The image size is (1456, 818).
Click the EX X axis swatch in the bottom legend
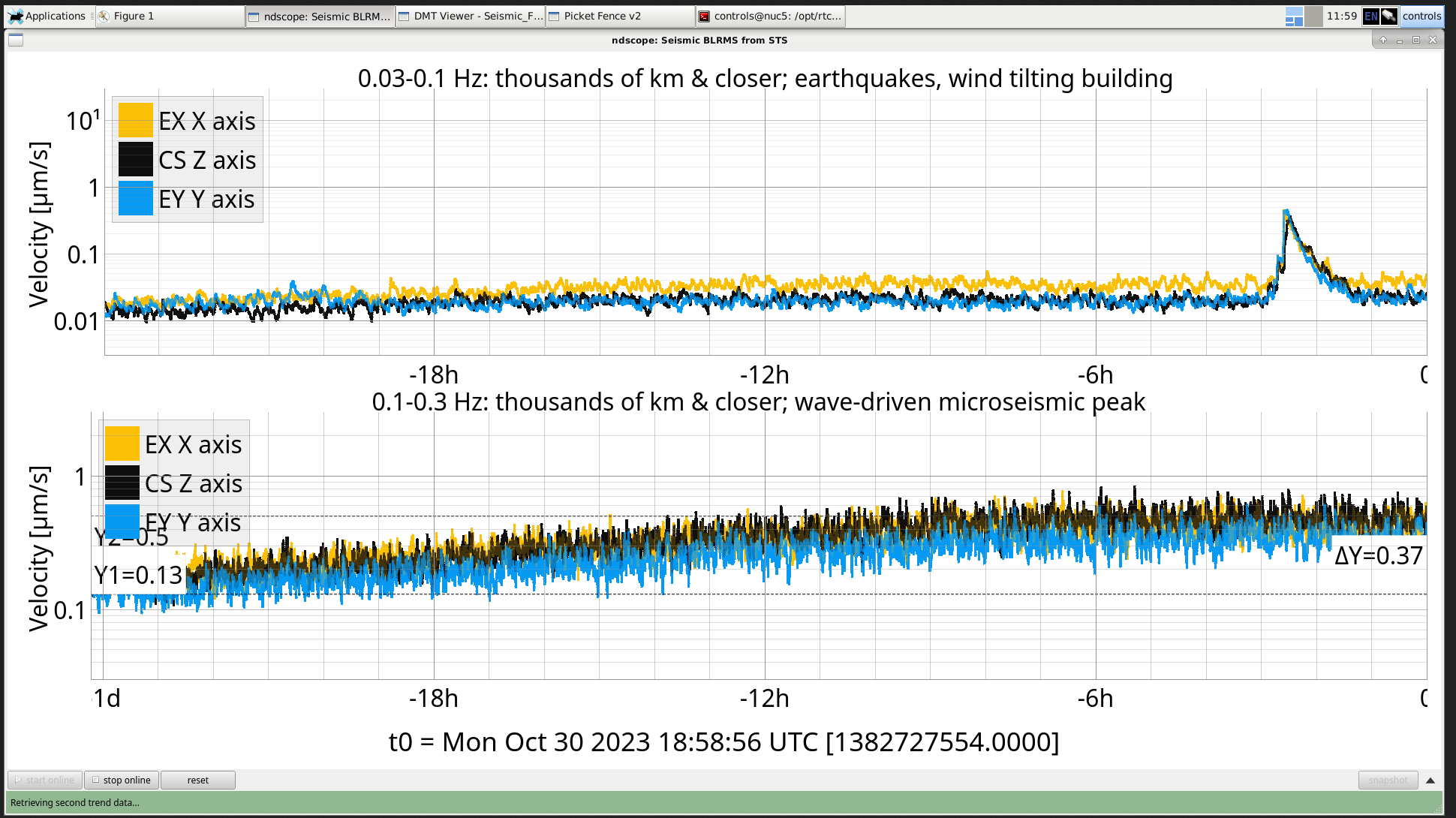point(122,444)
